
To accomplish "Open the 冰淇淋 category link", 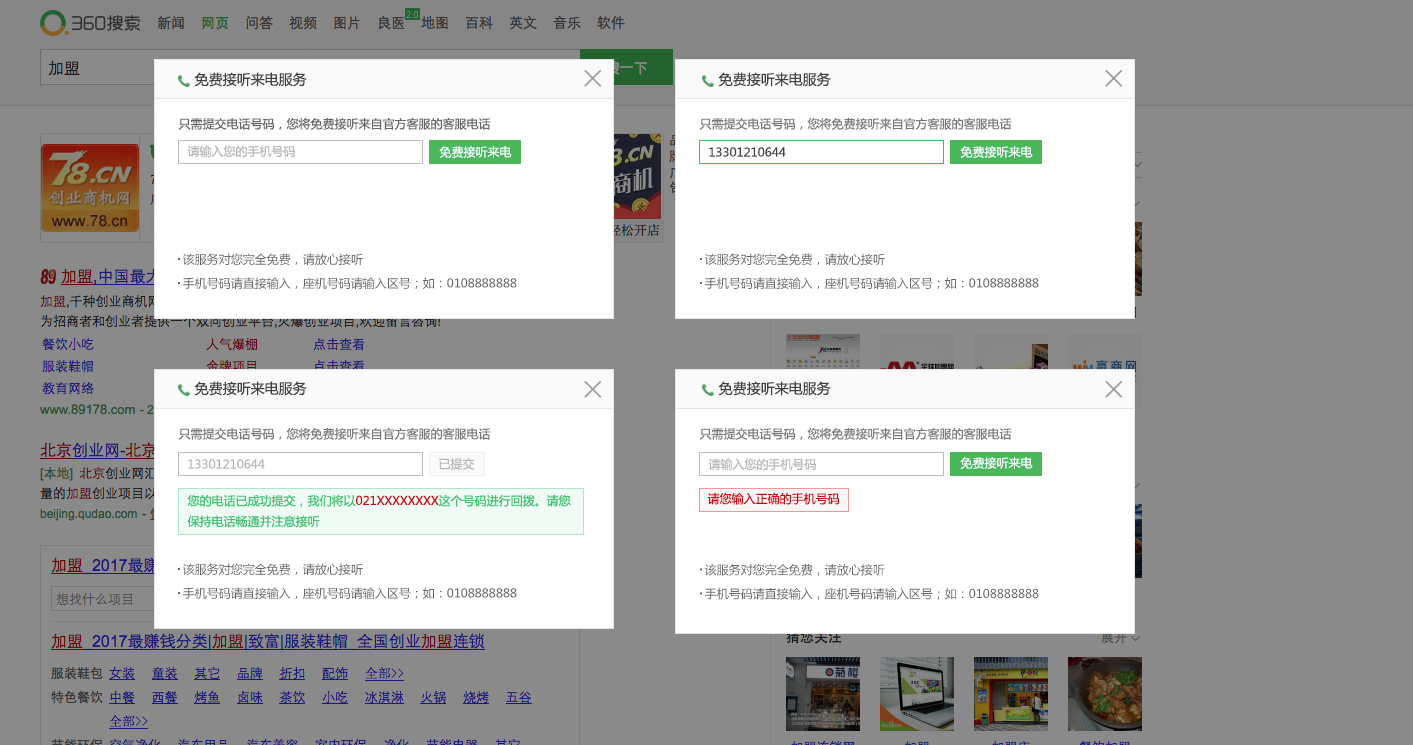I will pos(384,697).
